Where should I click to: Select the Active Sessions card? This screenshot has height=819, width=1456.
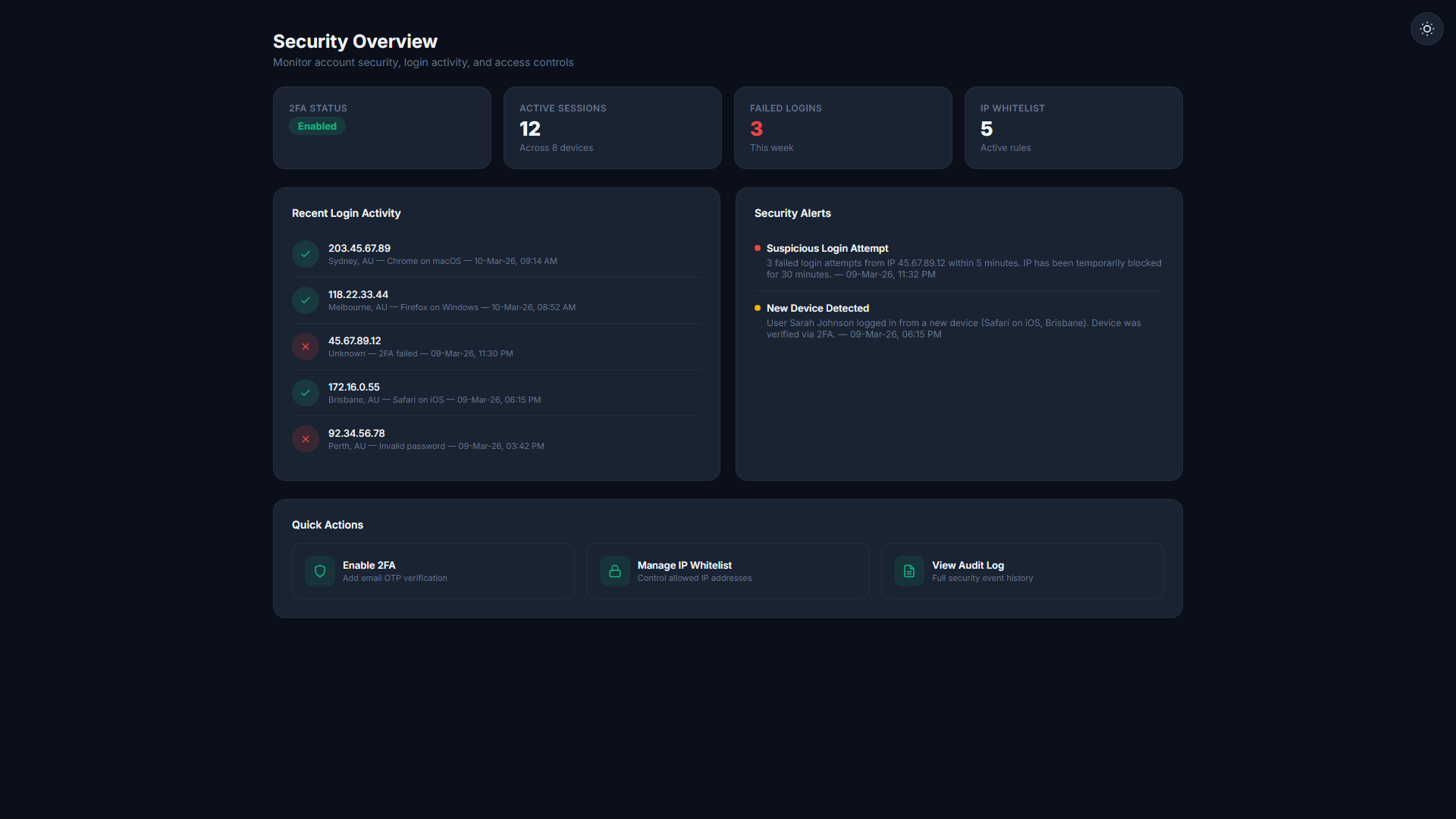tap(613, 127)
